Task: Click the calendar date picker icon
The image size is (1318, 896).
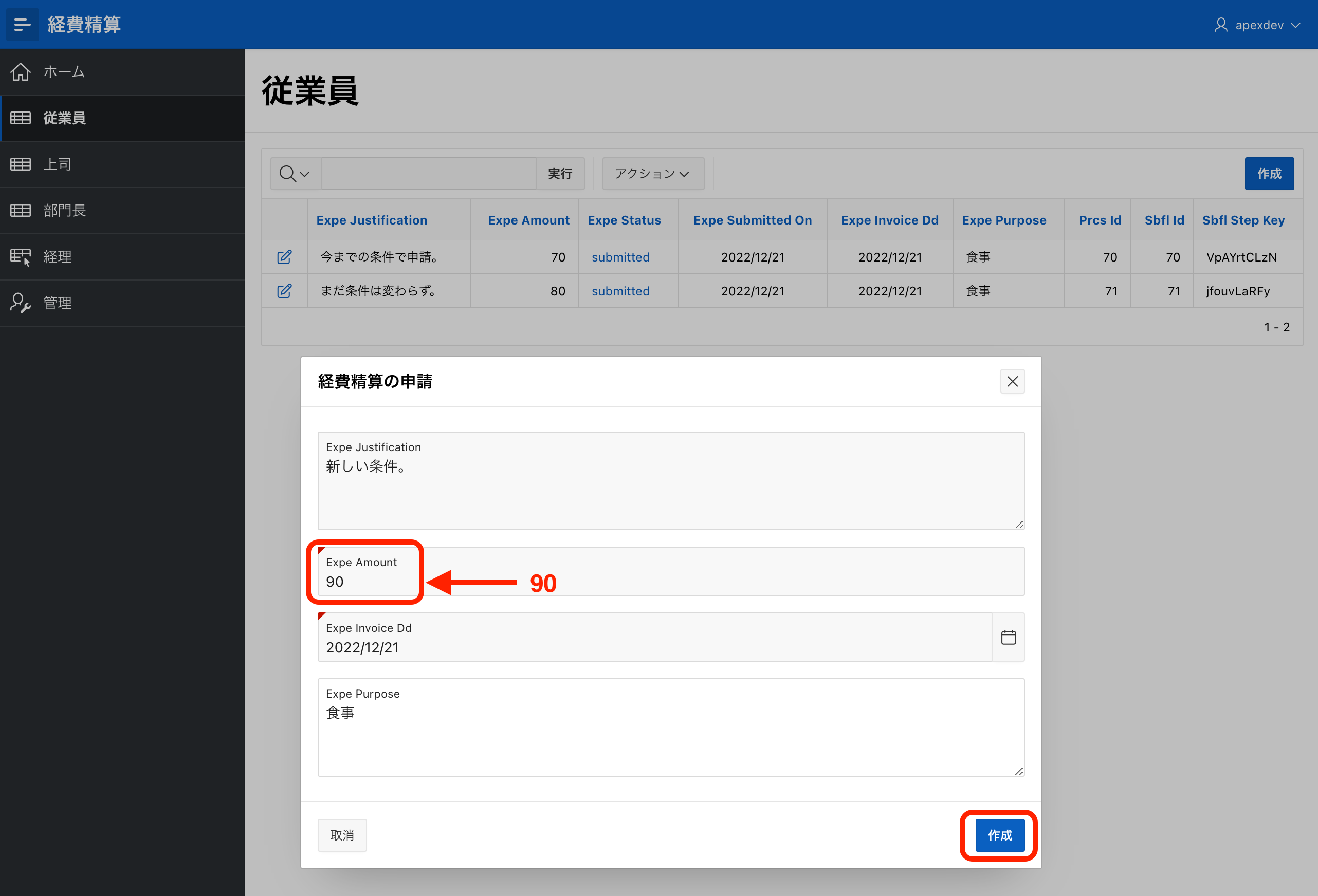Action: (1008, 637)
